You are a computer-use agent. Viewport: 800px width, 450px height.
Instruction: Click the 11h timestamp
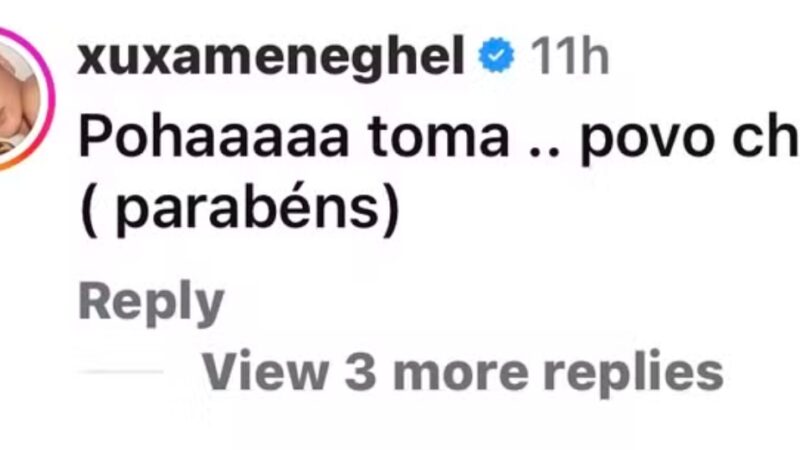(570, 56)
